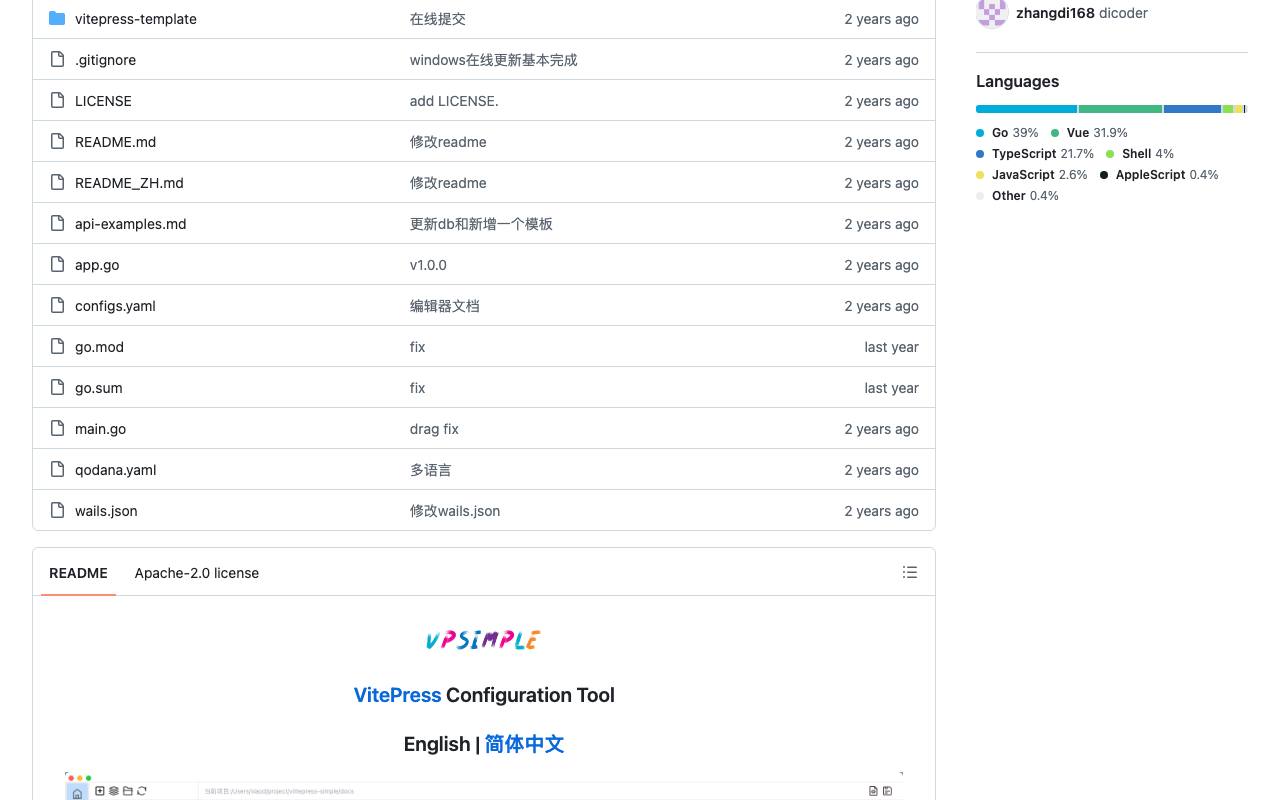Screen dimensions: 1280x800
Task: Click '2 years ago' timestamp on main.go row
Action: [881, 429]
